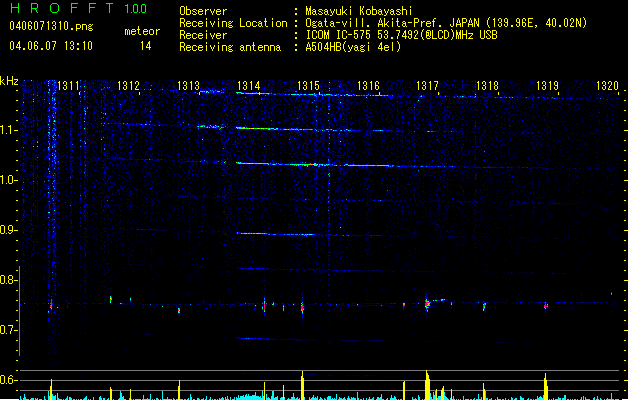The height and width of the screenshot is (400, 629).
Task: Click the yellow power spike at 1315
Action: (302, 386)
